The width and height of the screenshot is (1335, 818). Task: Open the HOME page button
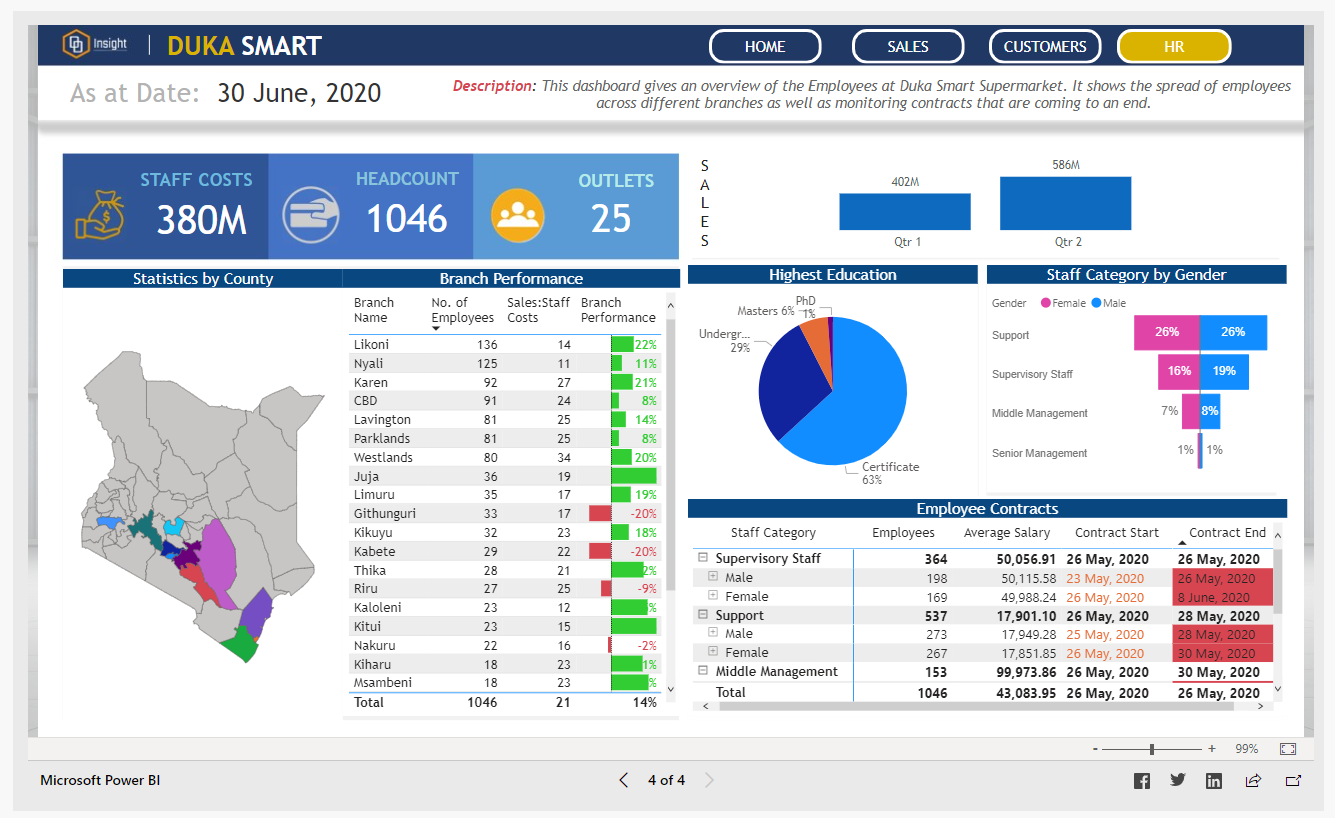click(x=764, y=46)
